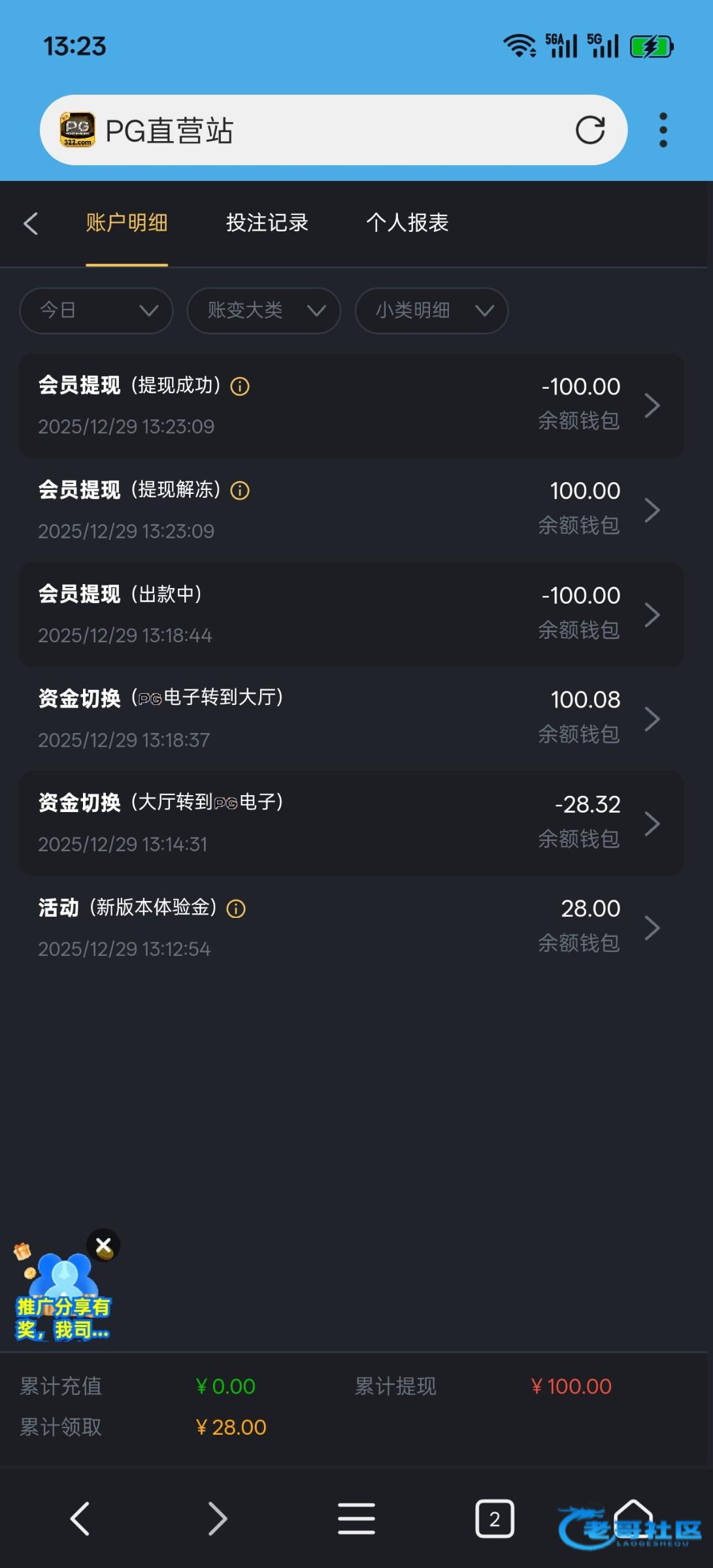
Task: Open the browser hamburger menu
Action: (356, 1519)
